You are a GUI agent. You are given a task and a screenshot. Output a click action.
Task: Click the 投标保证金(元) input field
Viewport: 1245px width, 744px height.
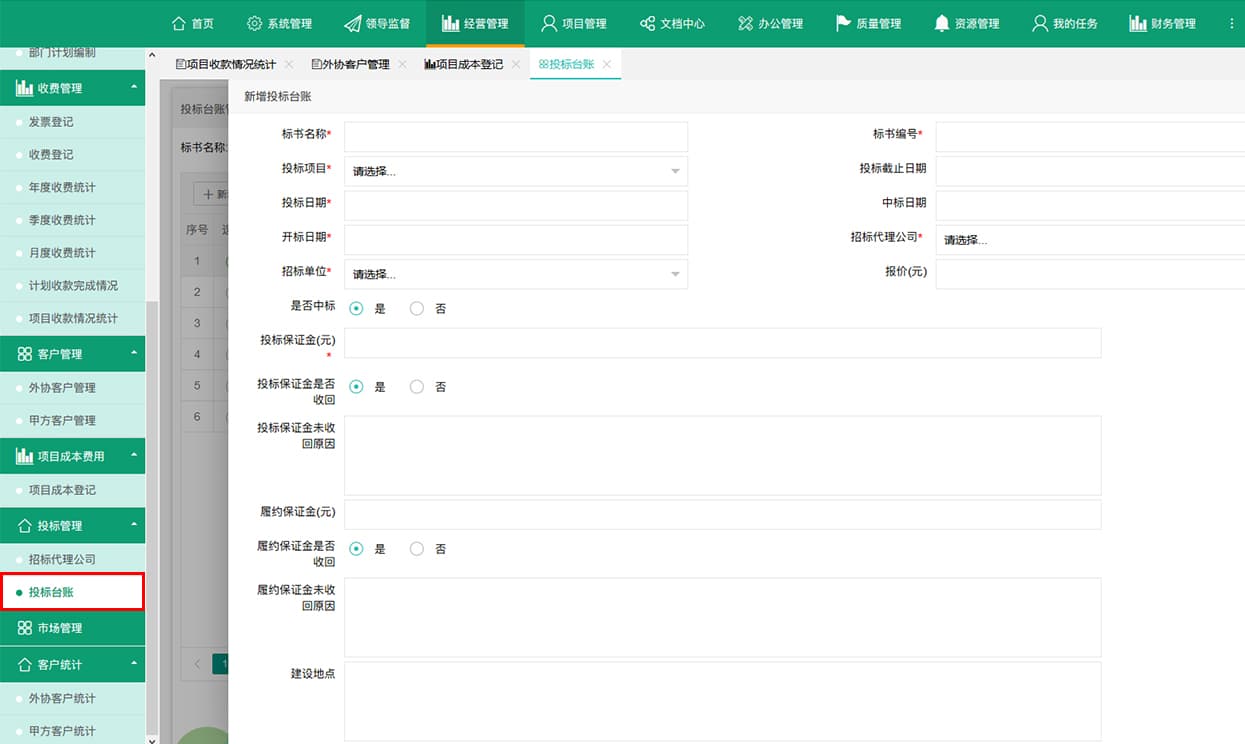(722, 343)
